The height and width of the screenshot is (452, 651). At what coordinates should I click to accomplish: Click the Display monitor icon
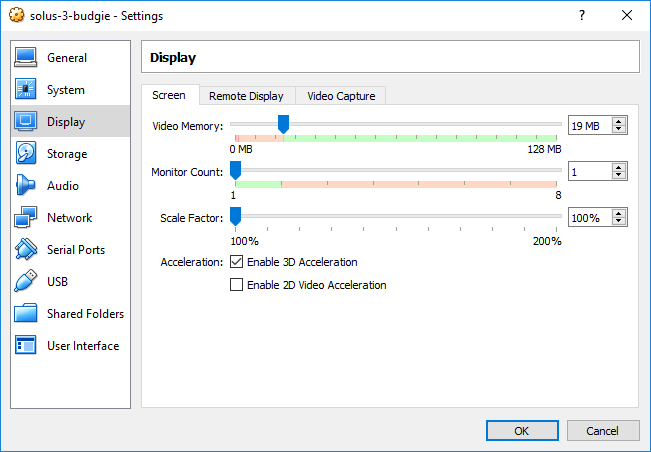click(25, 121)
